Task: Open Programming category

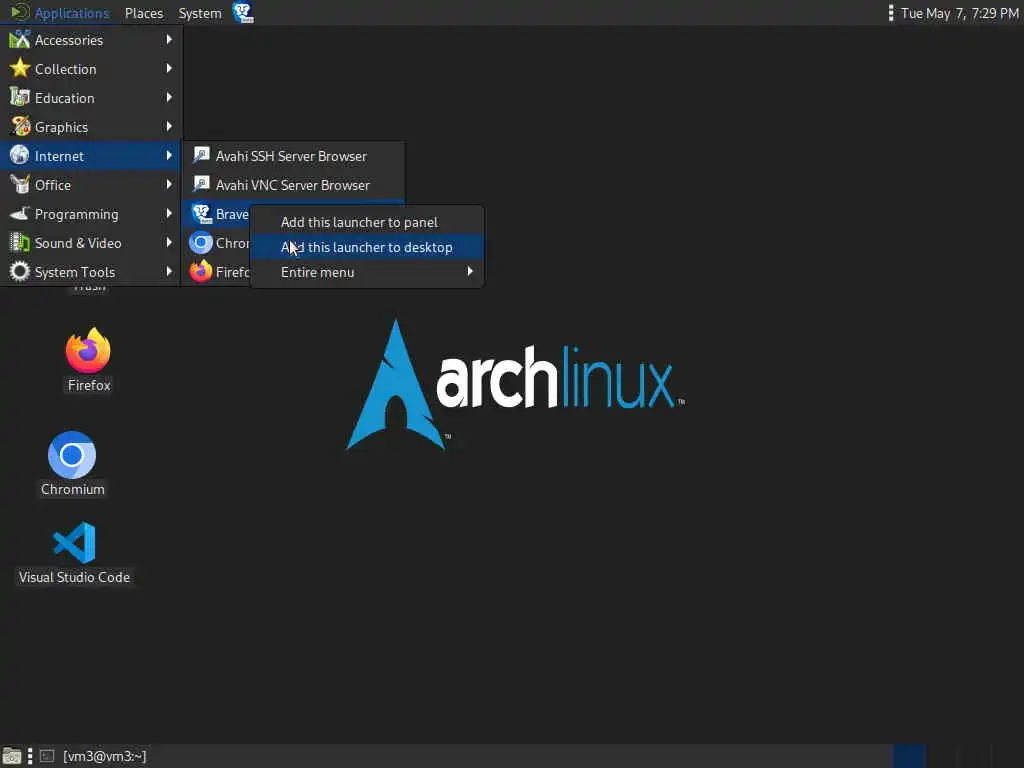Action: point(90,214)
